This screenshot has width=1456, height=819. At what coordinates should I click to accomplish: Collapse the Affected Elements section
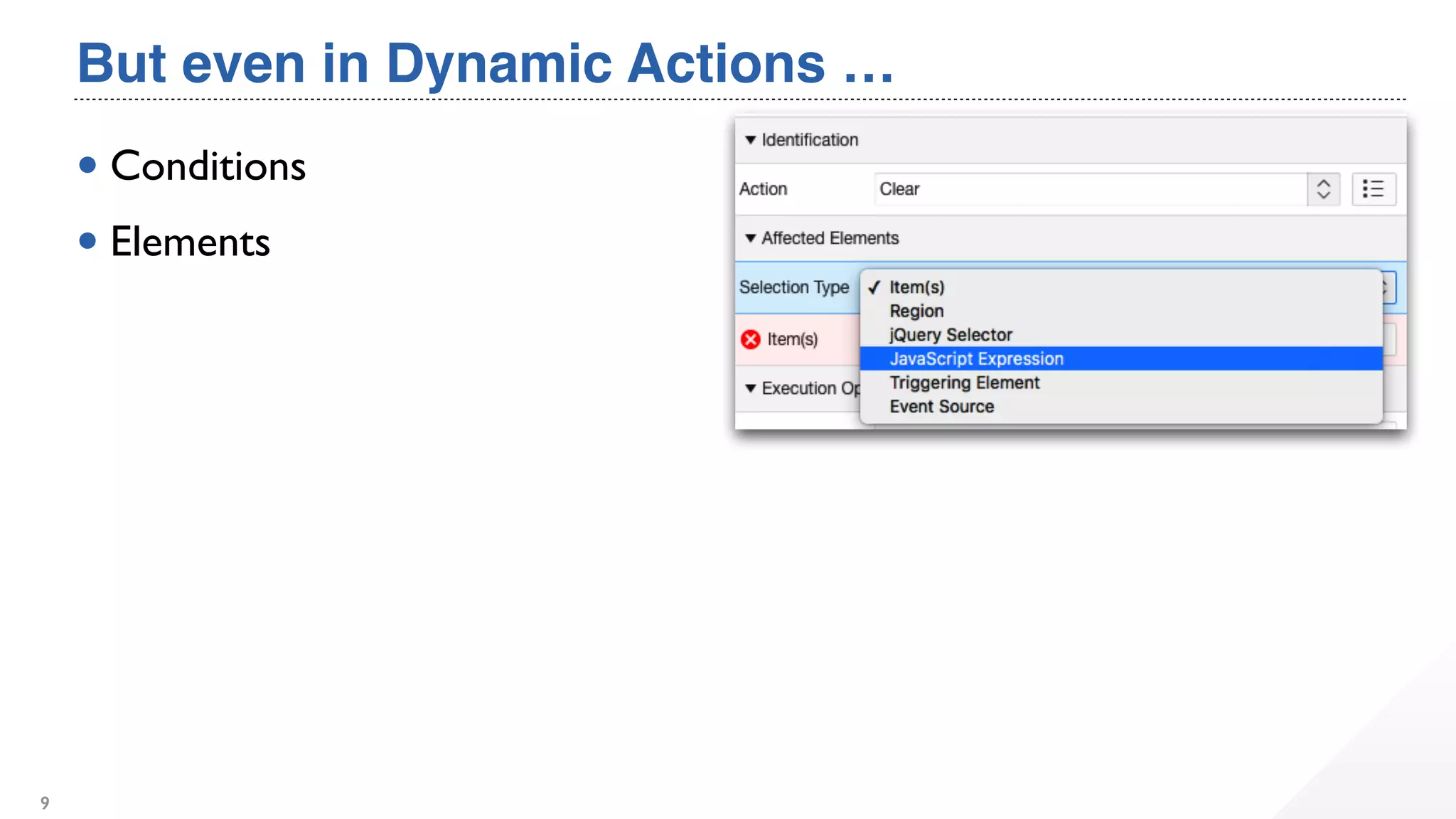[751, 238]
